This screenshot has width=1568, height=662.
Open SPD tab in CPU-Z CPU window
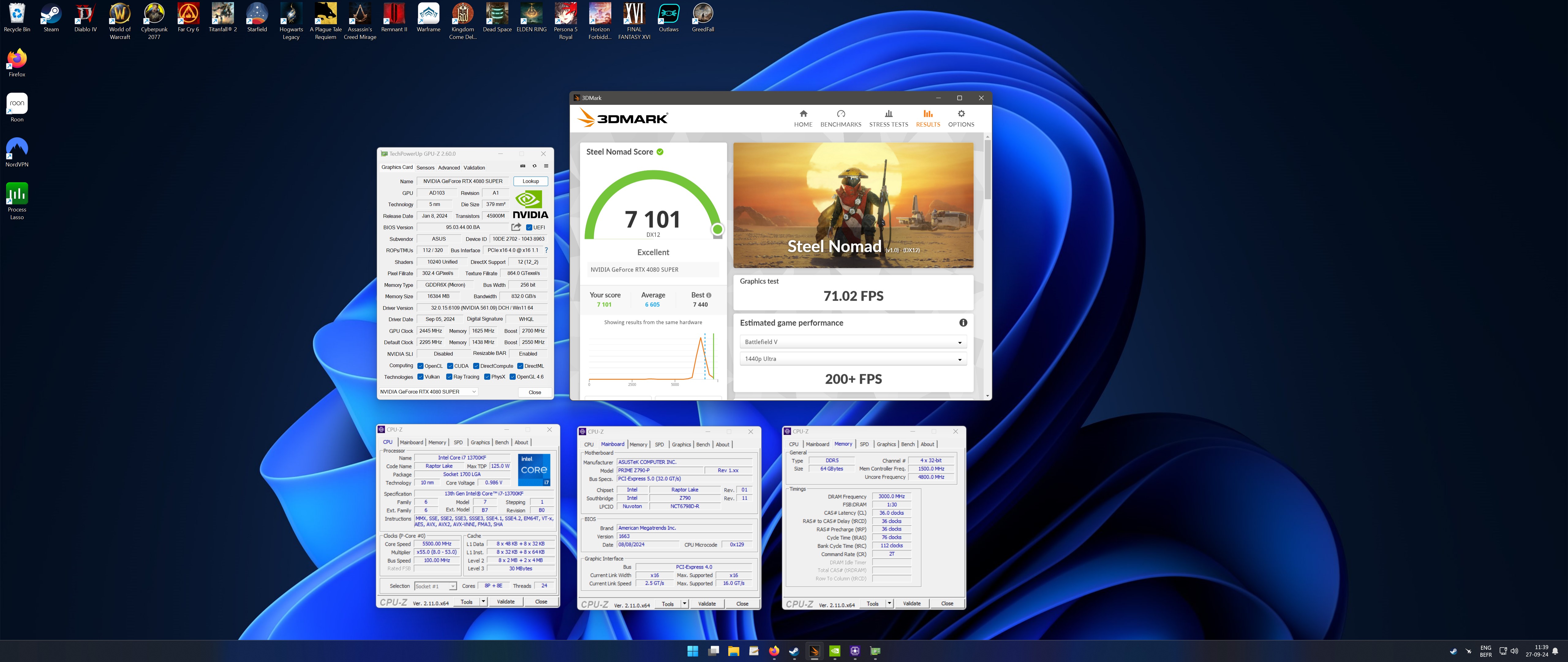(458, 443)
